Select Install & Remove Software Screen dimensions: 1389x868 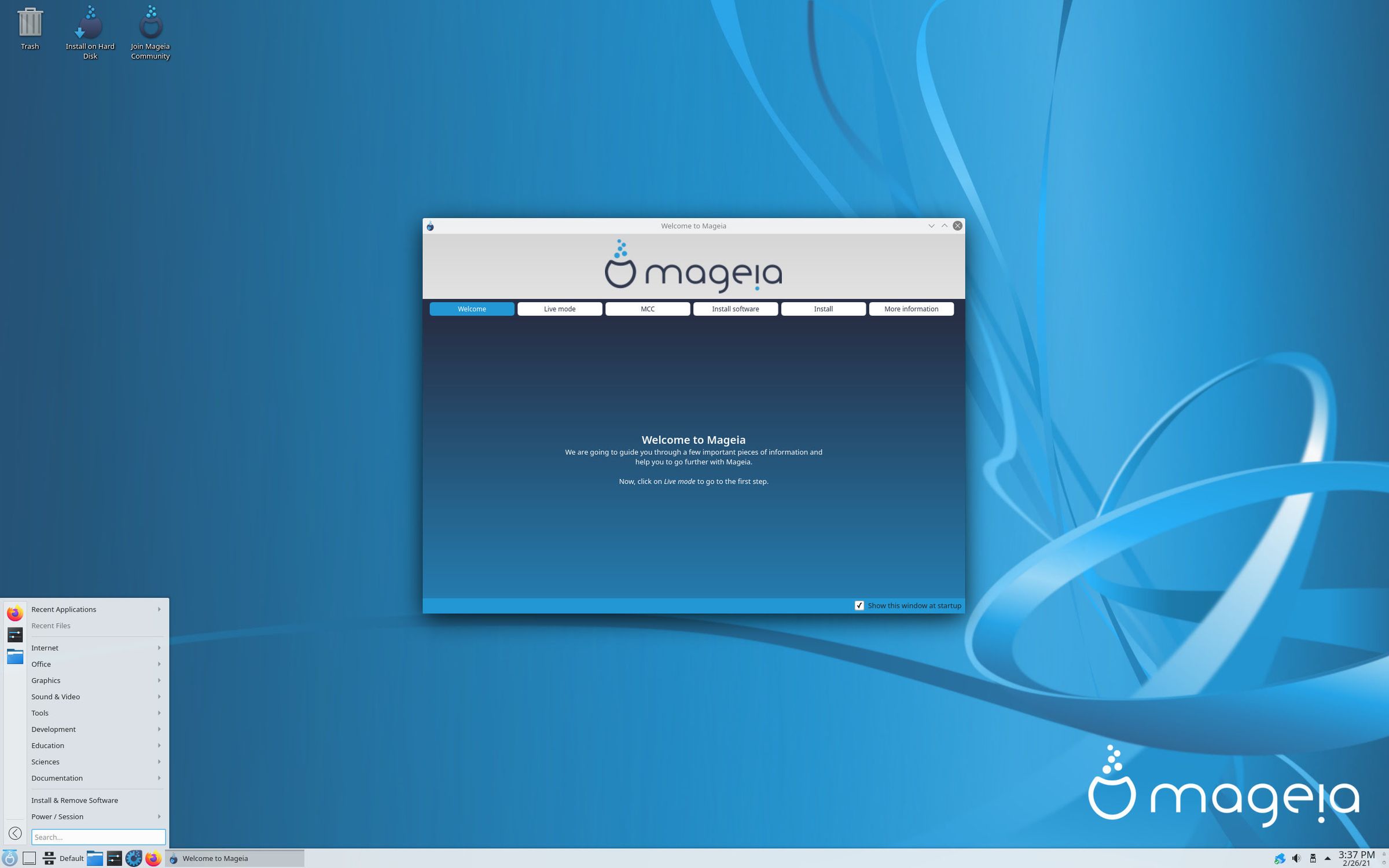(75, 800)
